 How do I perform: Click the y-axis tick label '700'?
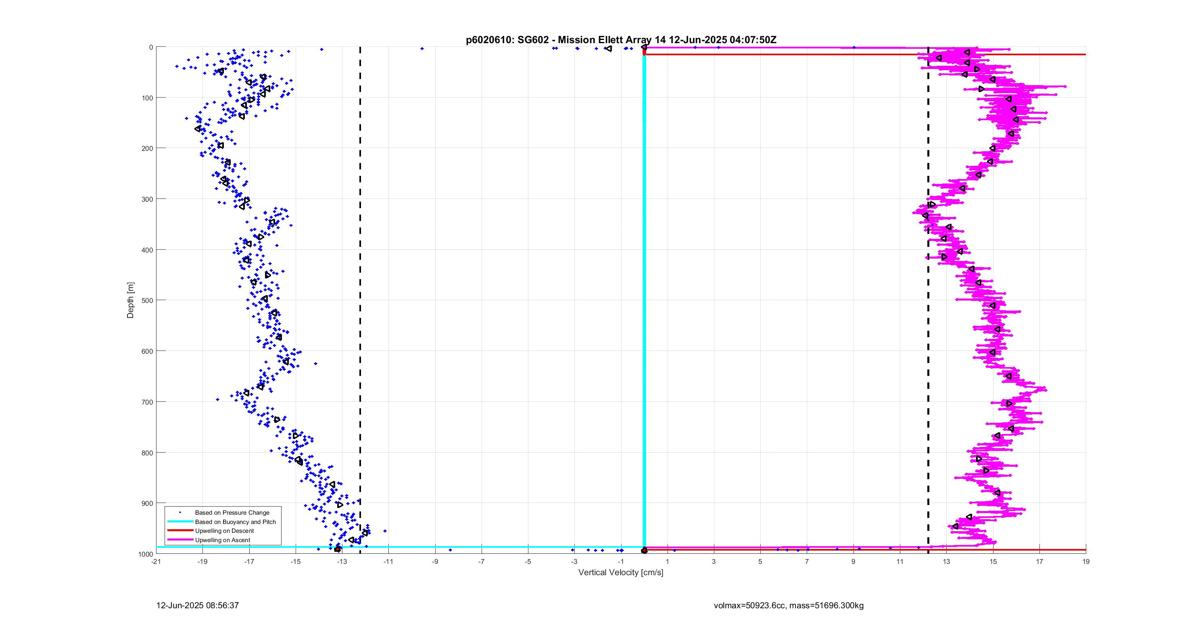point(147,402)
